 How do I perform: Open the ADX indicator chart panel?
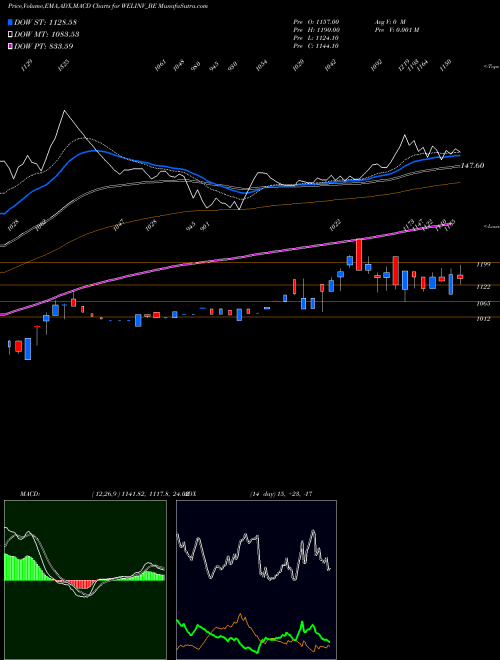[256, 580]
